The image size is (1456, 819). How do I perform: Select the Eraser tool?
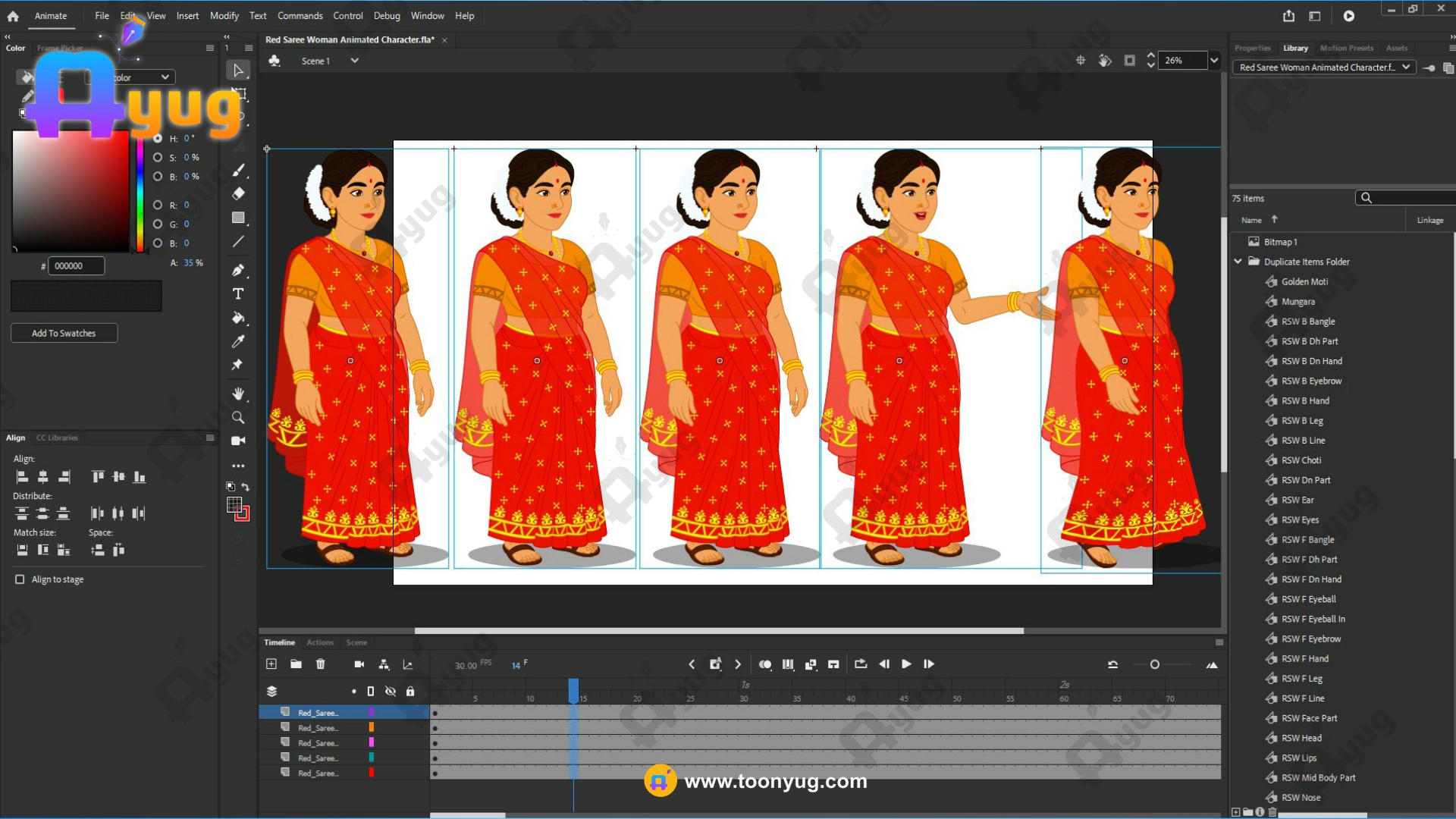tap(238, 193)
